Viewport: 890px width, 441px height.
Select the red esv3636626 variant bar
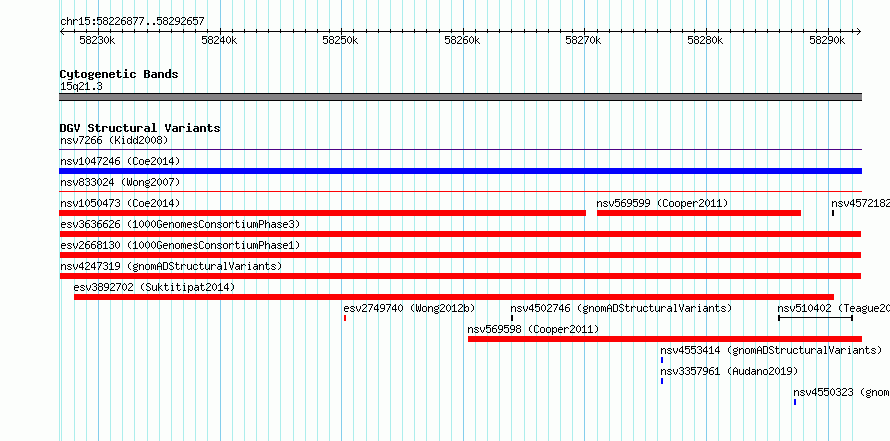(460, 234)
